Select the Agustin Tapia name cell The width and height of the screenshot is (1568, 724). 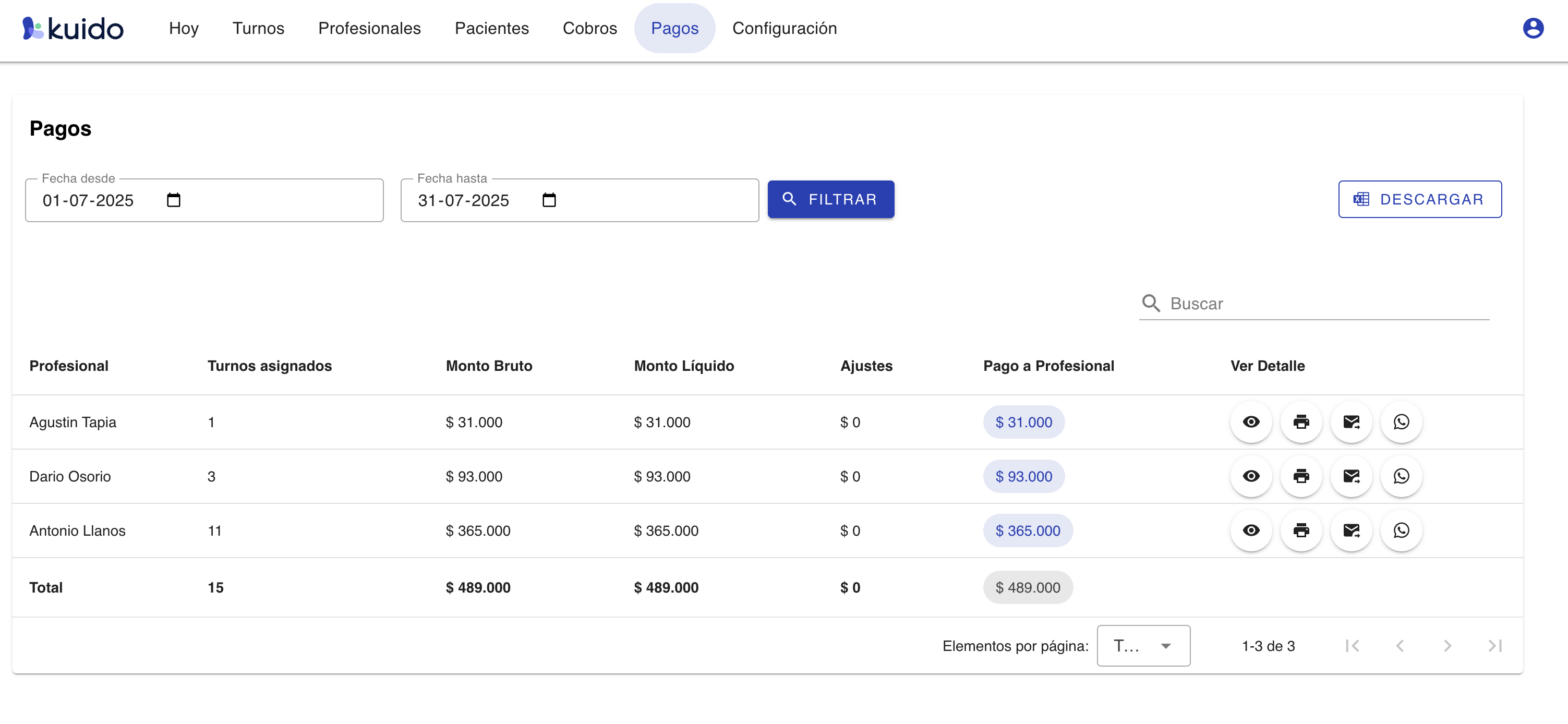coord(73,422)
